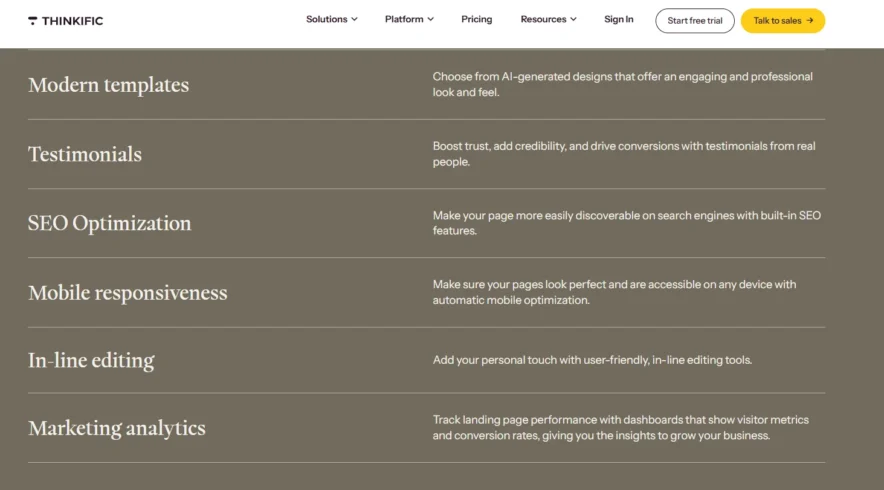The image size is (884, 490).
Task: Click the AI-generated designs description text
Action: point(622,84)
